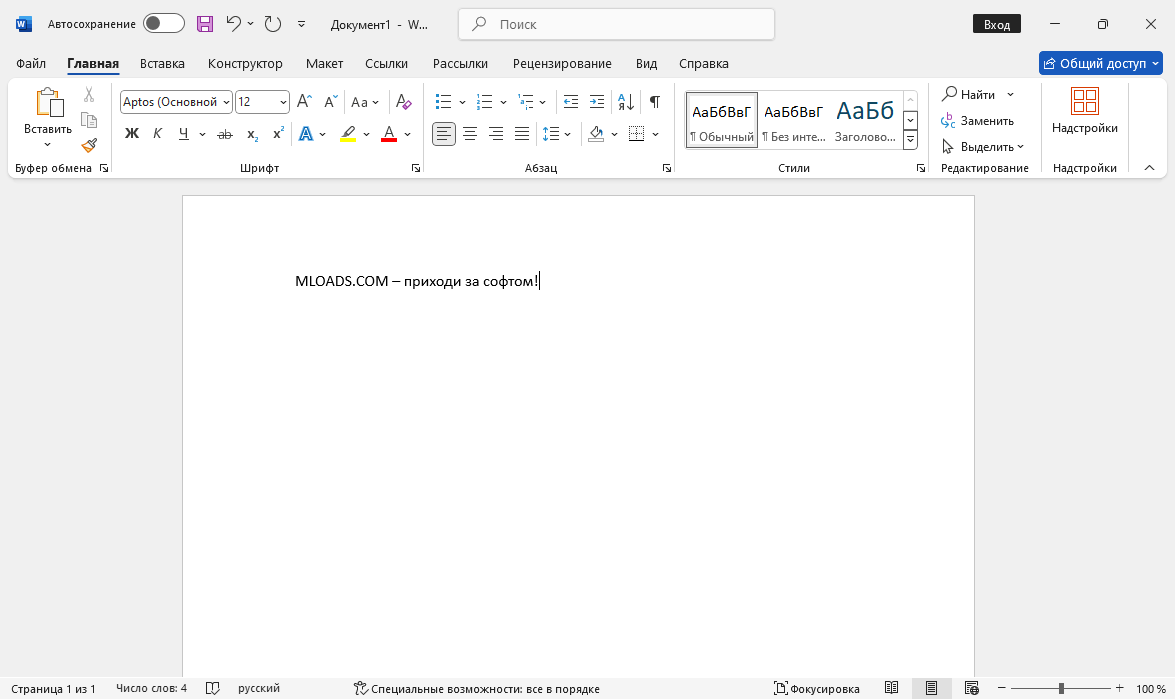Collapse the ribbon with the chevron
Screen dimensions: 1175x699
point(1150,168)
